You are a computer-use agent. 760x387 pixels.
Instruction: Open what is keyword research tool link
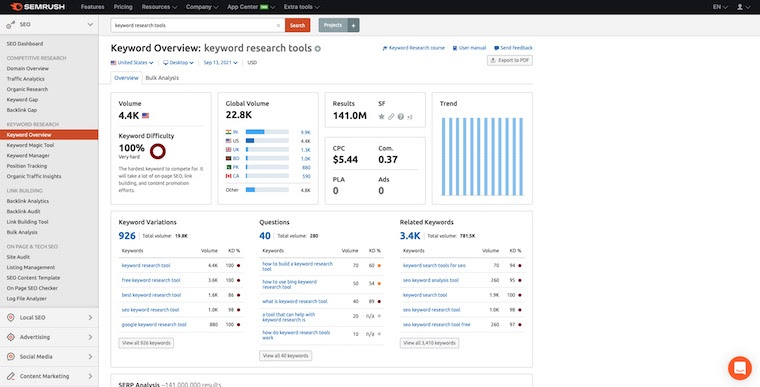[x=295, y=301]
